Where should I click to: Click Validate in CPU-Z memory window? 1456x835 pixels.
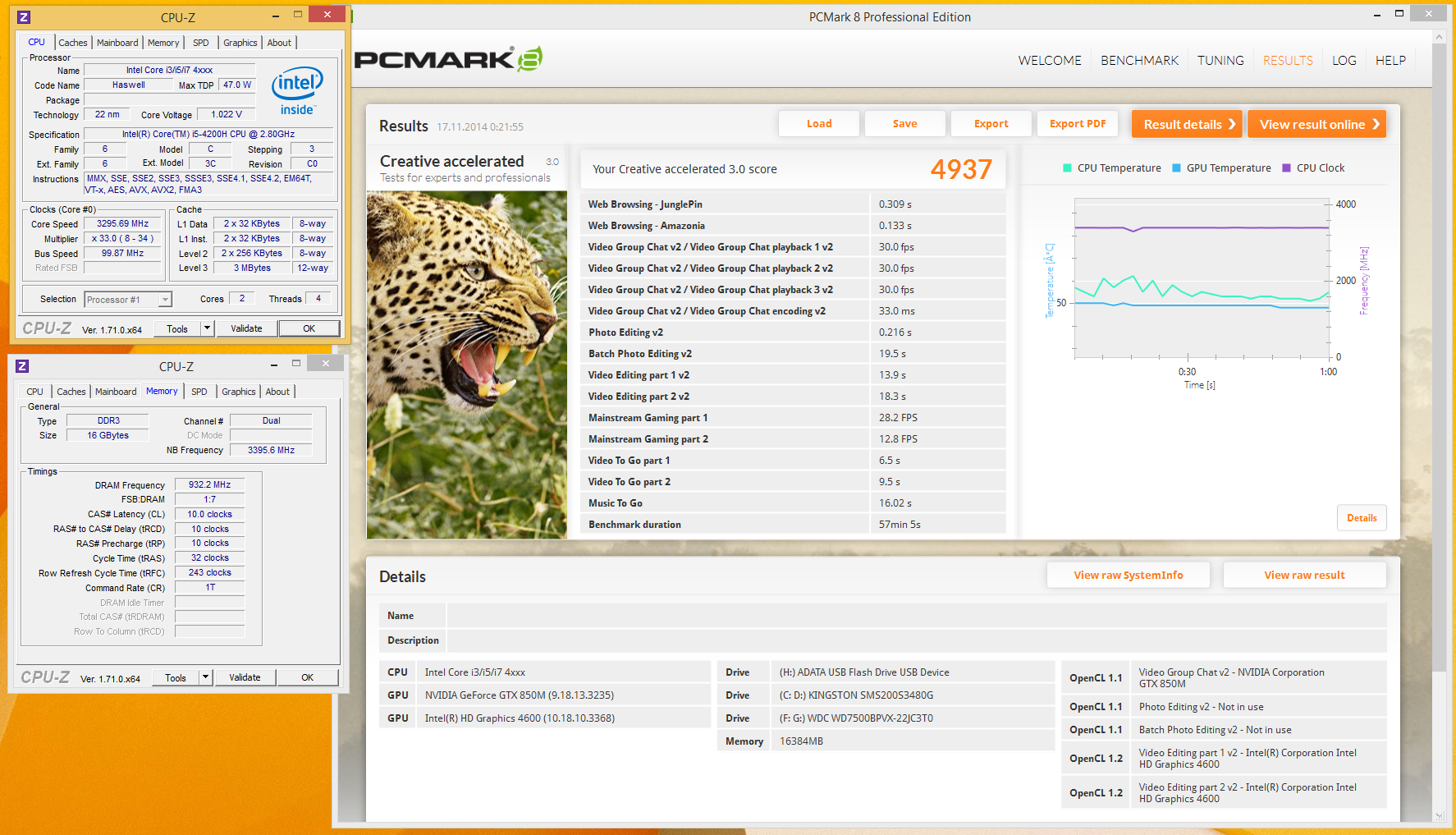pyautogui.click(x=245, y=677)
